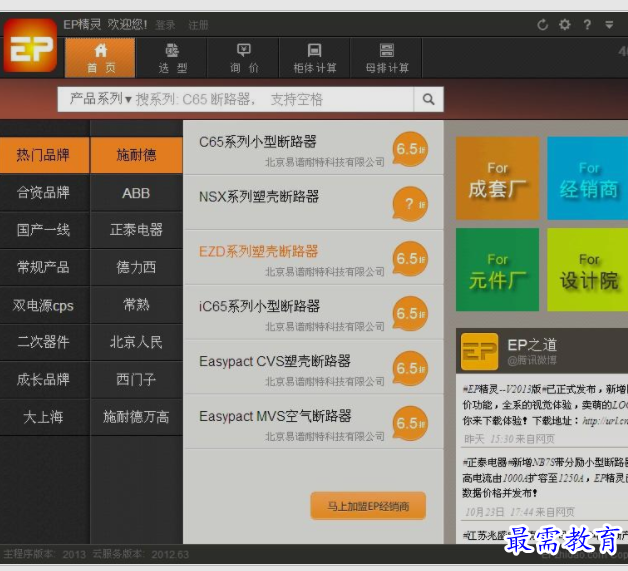
Task: Open the #正泰电器# weibo post
Action: [545, 478]
